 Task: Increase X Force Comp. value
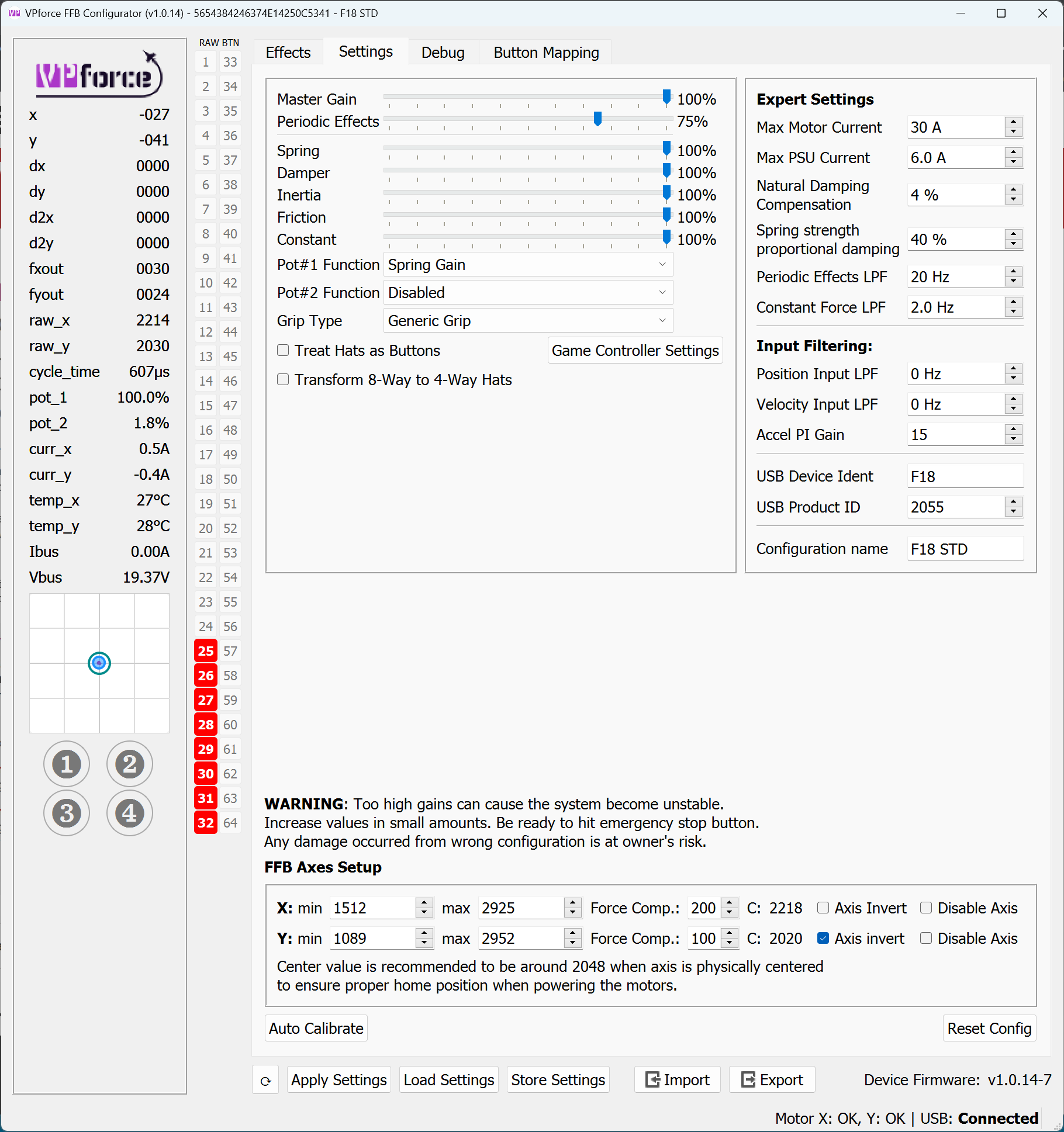pyautogui.click(x=729, y=903)
